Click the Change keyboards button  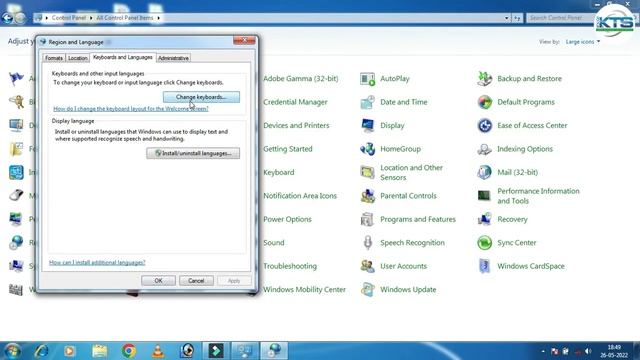(201, 97)
